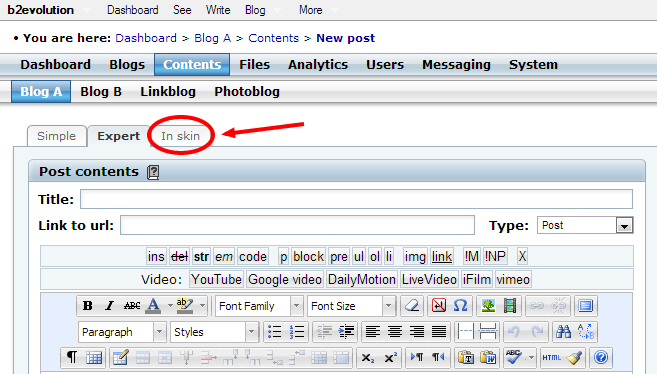The height and width of the screenshot is (374, 657).
Task: Open text color picker arrow
Action: click(x=170, y=306)
